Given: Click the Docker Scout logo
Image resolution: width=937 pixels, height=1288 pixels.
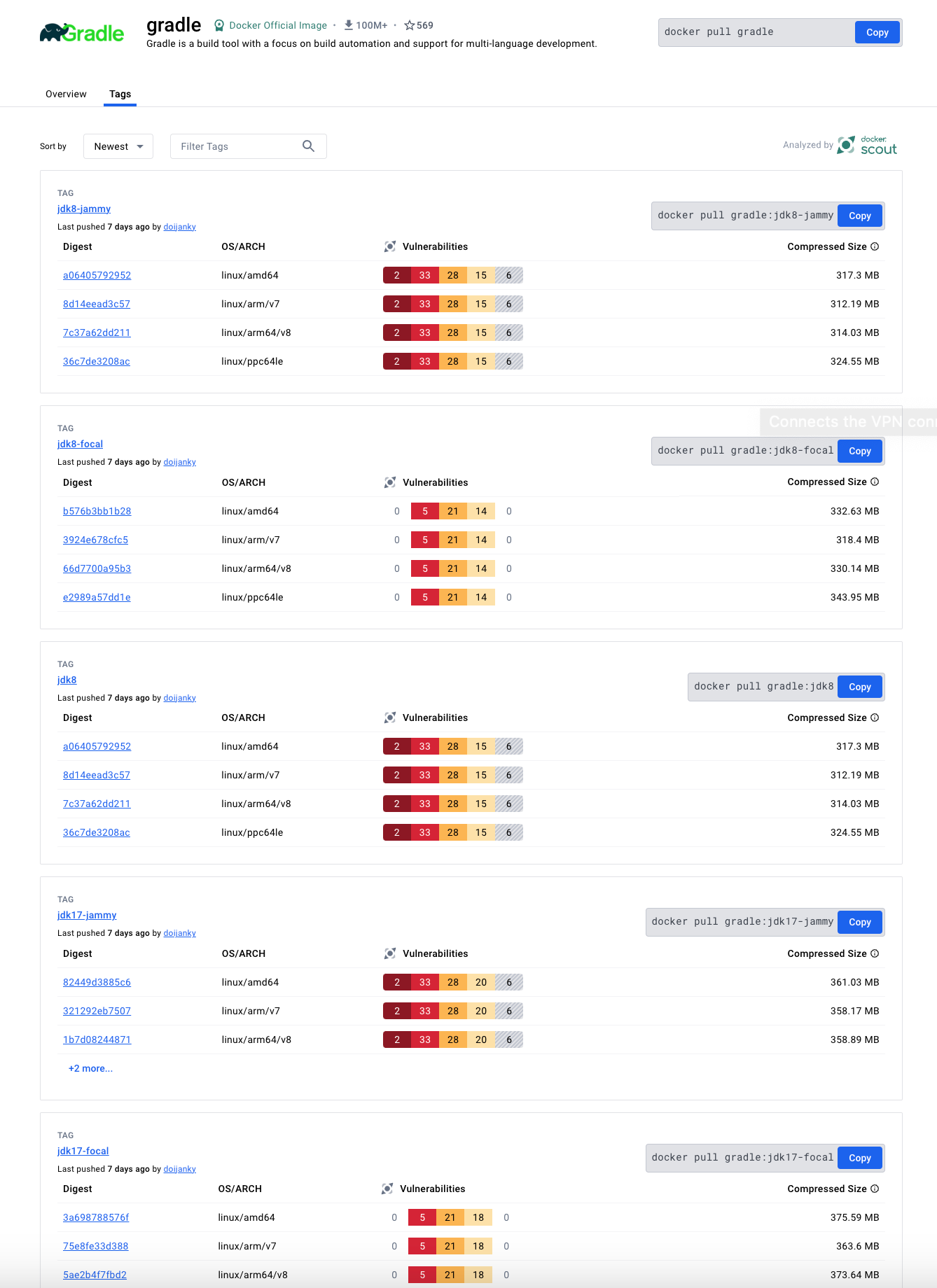Looking at the screenshot, I should tap(867, 145).
